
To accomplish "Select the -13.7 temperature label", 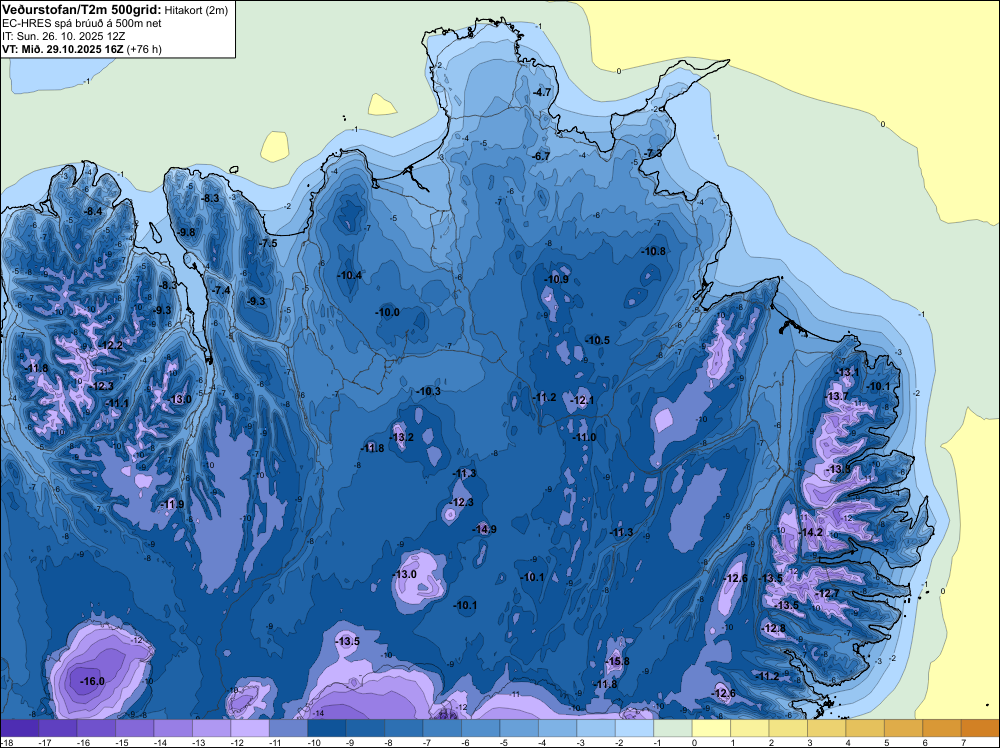I will [837, 396].
